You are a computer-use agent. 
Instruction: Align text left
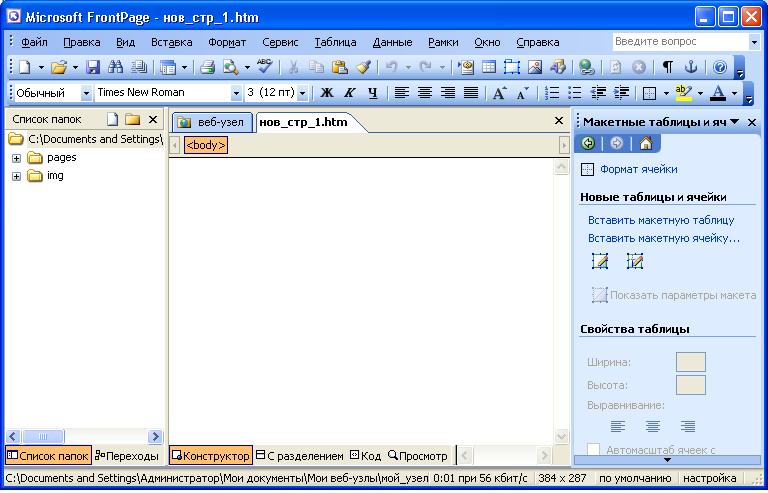(x=402, y=93)
